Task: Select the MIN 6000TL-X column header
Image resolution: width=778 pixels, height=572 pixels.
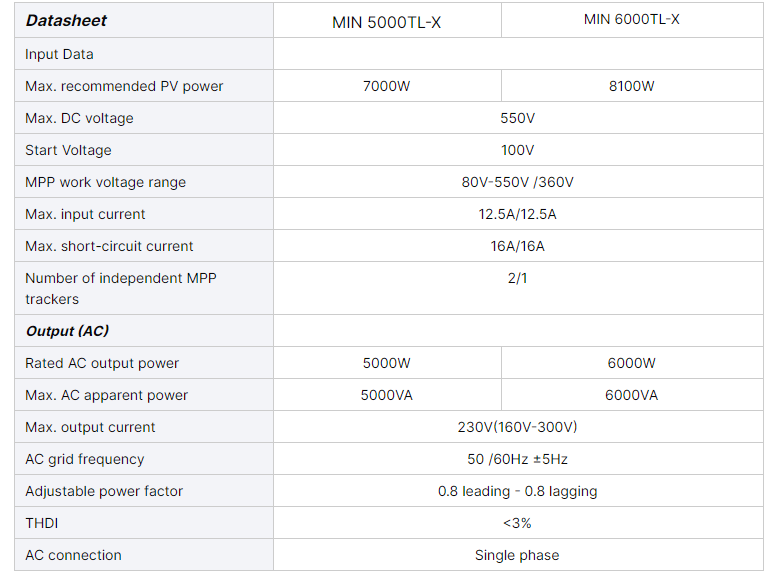Action: [631, 19]
